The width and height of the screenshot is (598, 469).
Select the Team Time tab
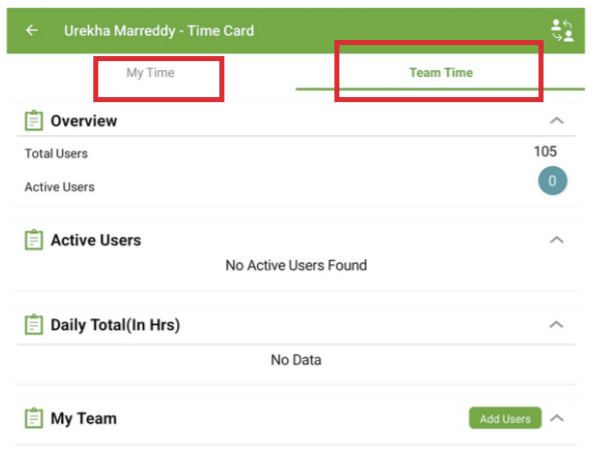(441, 72)
